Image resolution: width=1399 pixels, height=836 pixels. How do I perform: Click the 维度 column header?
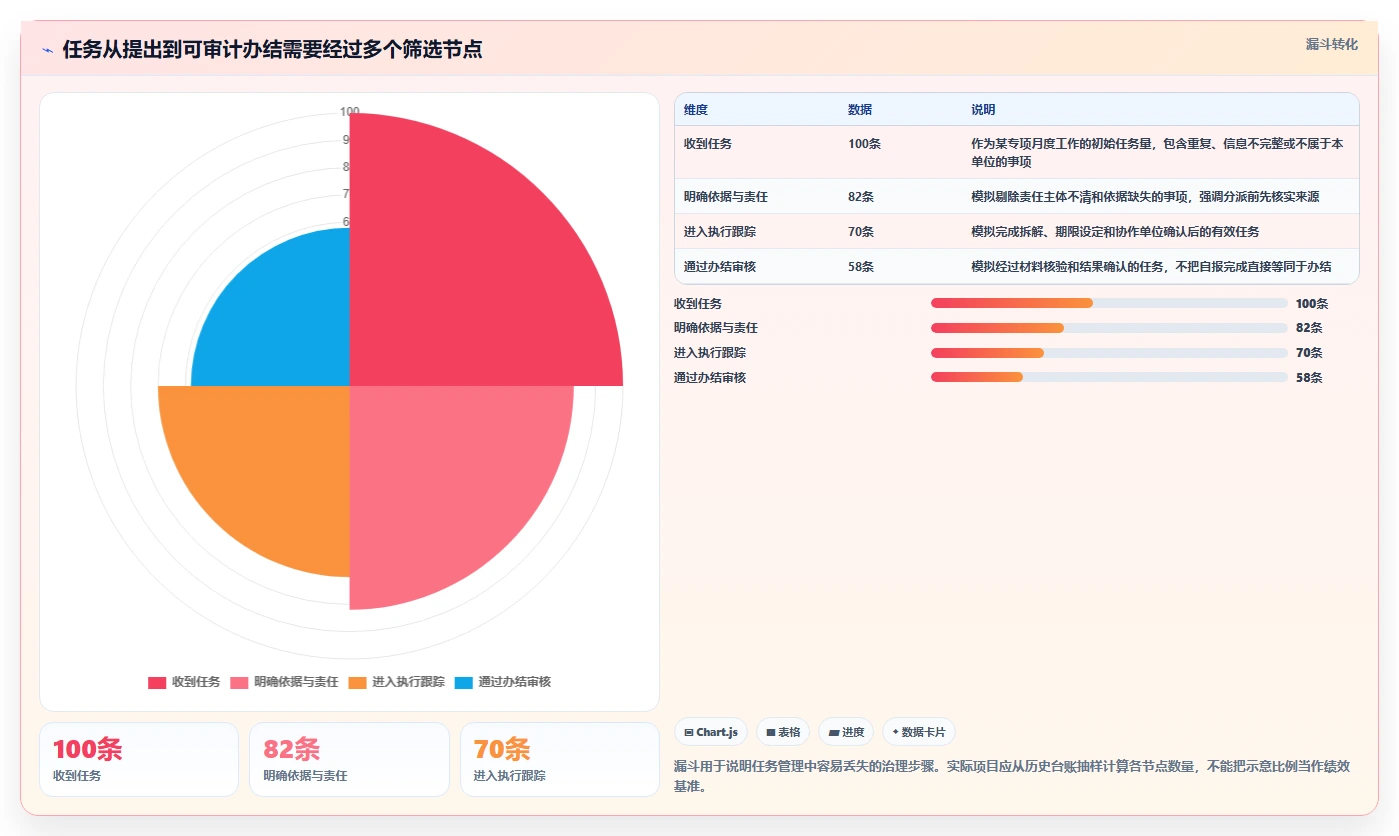coord(757,110)
